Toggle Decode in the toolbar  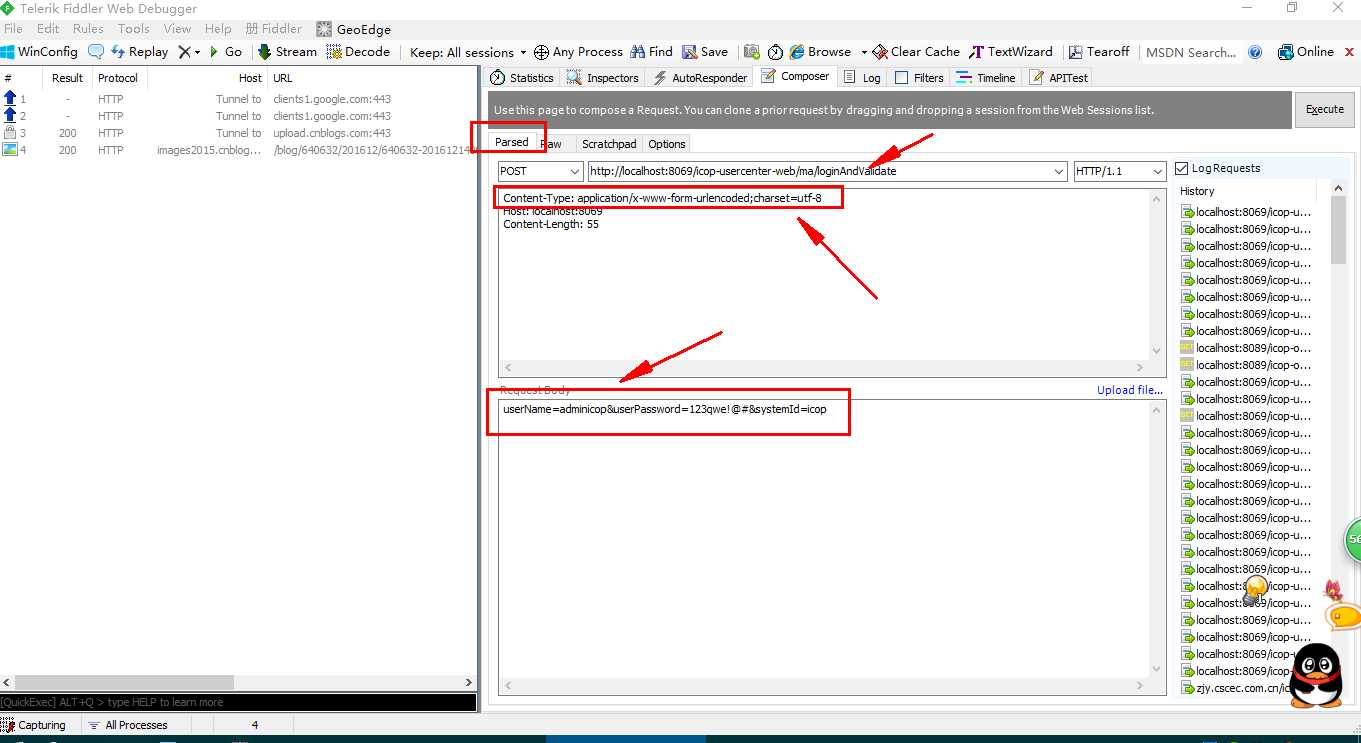coord(358,52)
